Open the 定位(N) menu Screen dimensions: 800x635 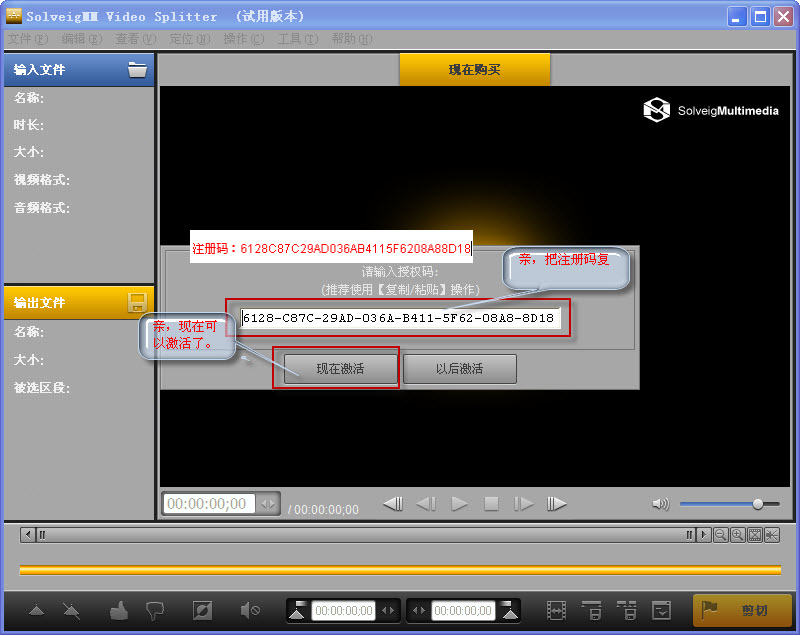pyautogui.click(x=190, y=39)
